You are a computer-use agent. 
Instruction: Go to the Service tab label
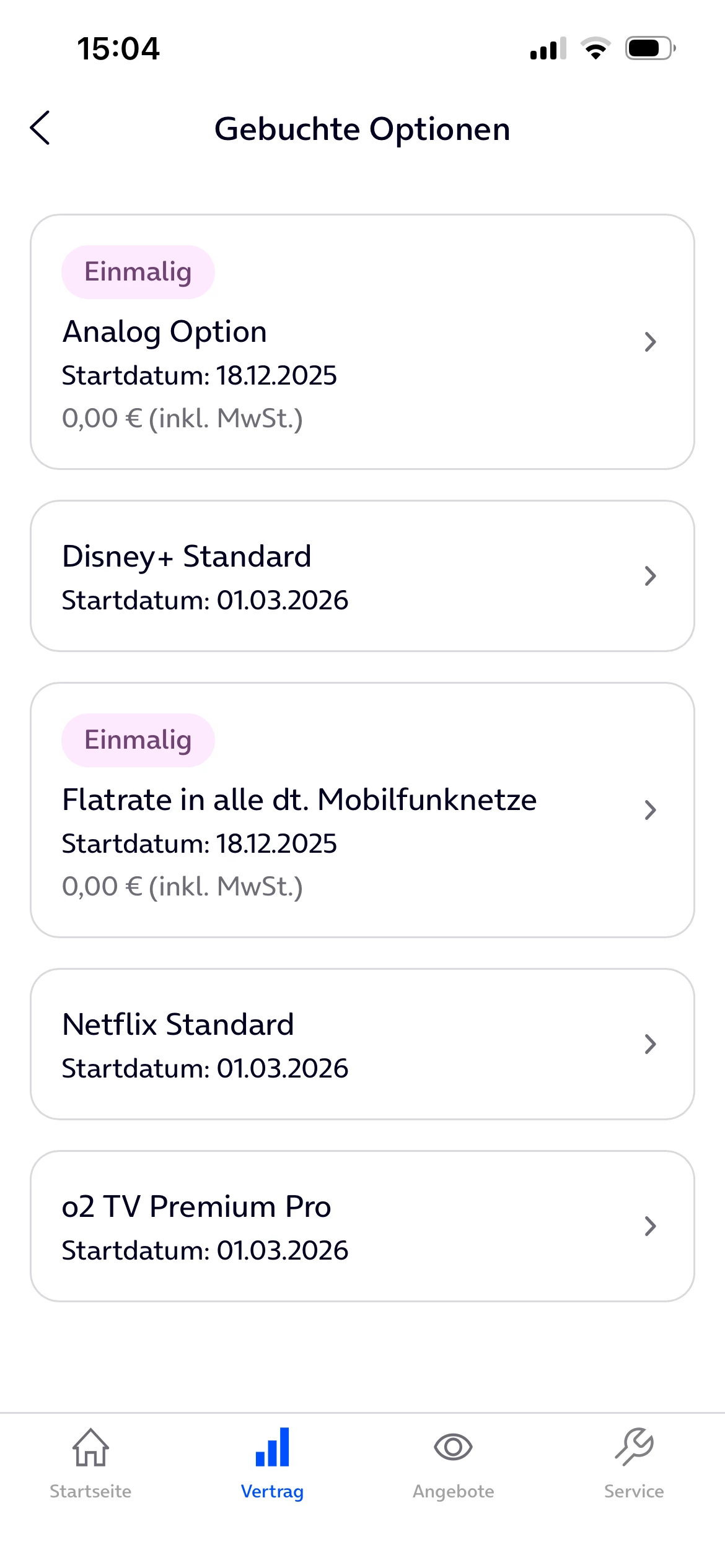pos(634,1491)
